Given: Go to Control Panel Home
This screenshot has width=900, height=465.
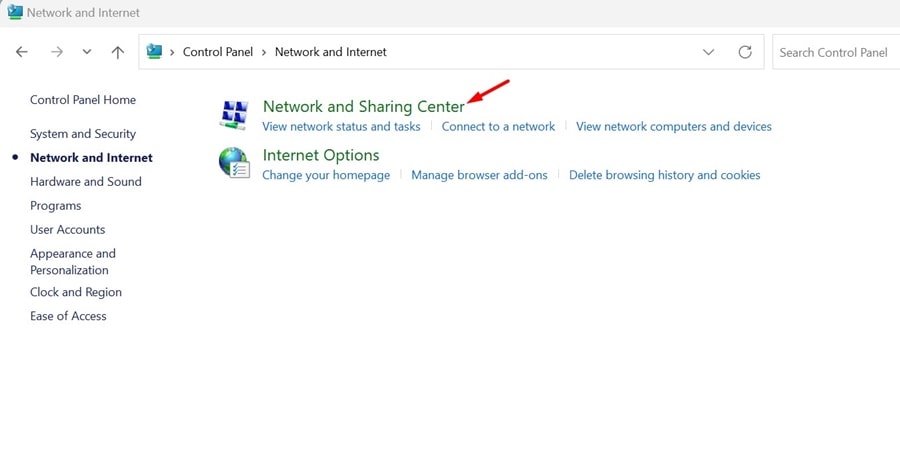Looking at the screenshot, I should click(x=83, y=100).
